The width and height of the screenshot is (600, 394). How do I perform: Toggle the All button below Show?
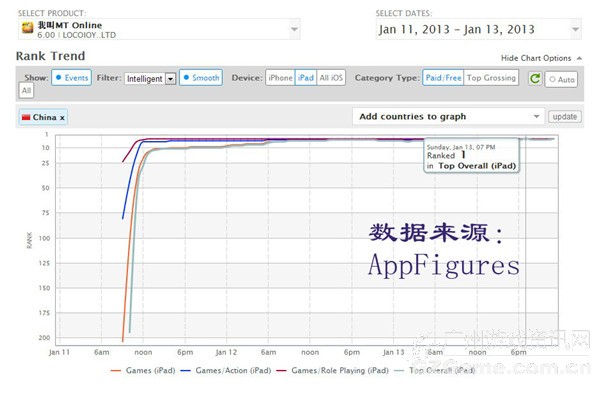[26, 91]
